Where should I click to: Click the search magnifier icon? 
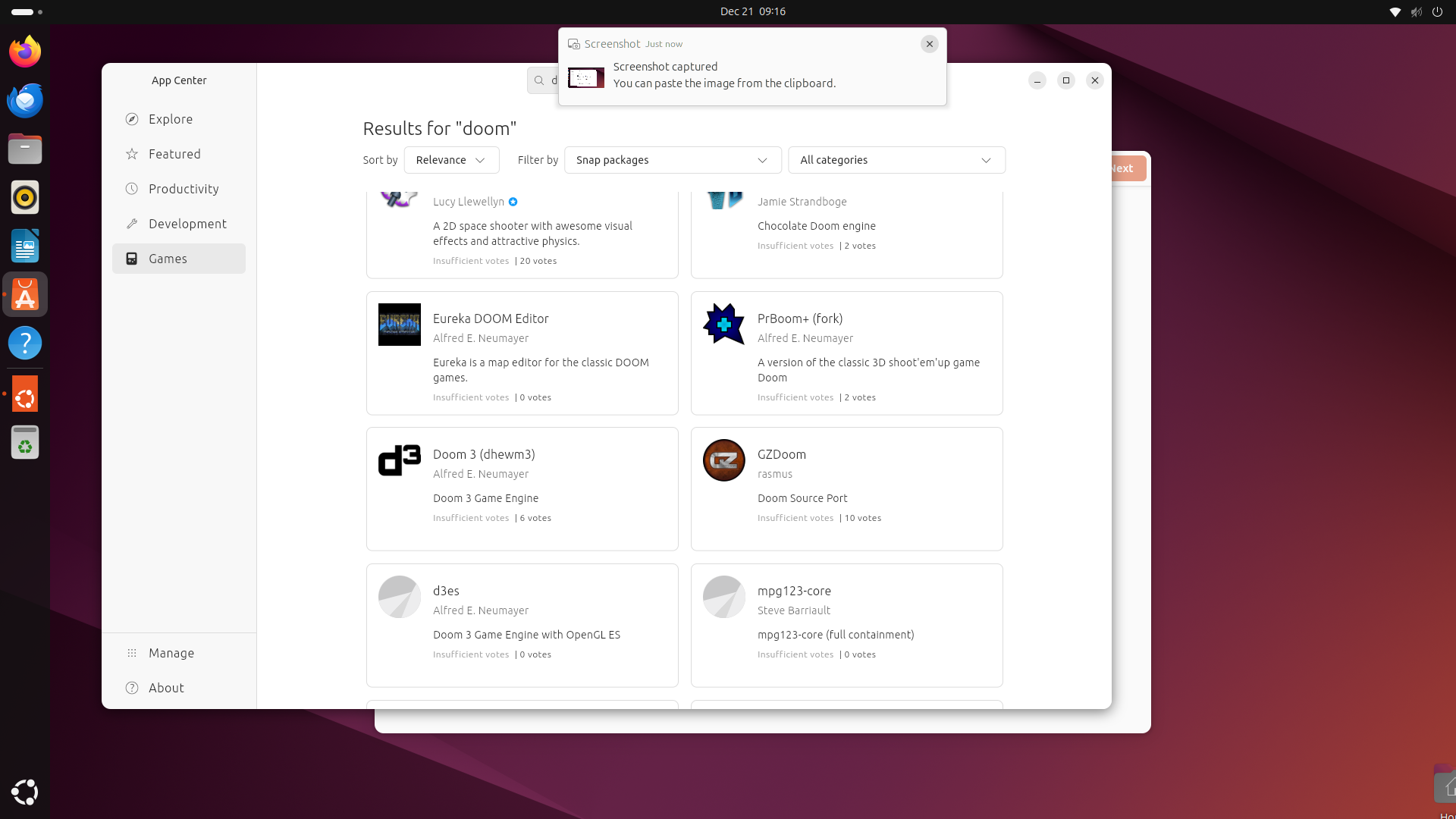tap(539, 80)
